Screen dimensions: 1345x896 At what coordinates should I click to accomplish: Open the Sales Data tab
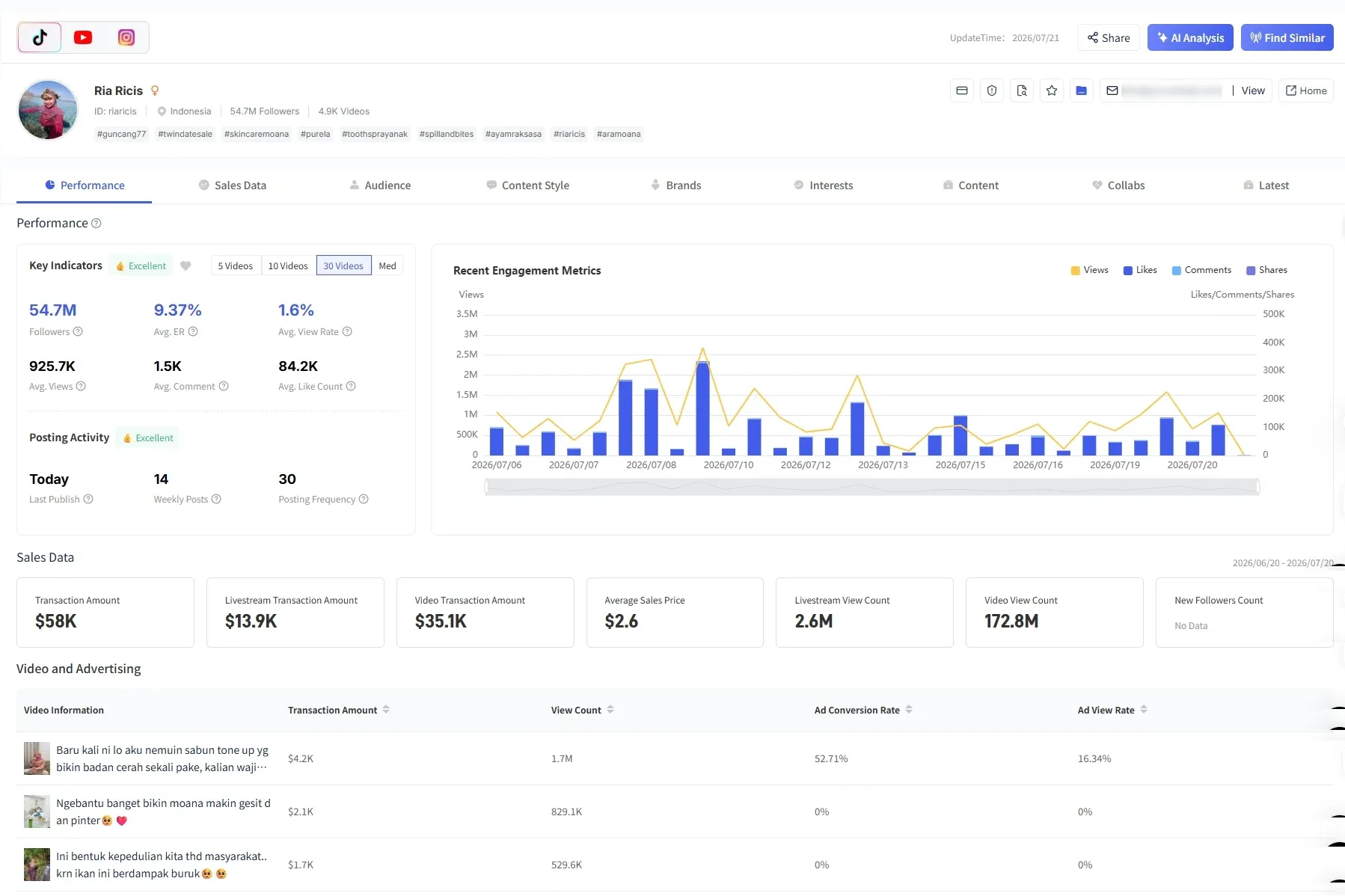click(x=233, y=185)
